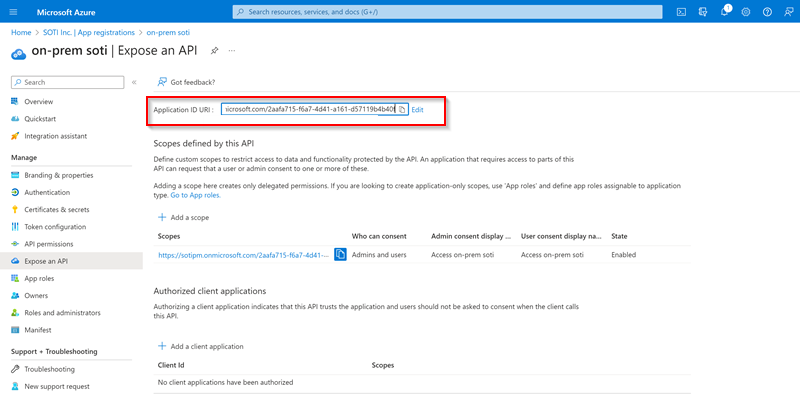Image resolution: width=800 pixels, height=417 pixels.
Task: Click the Token configuration icon
Action: pyautogui.click(x=15, y=227)
